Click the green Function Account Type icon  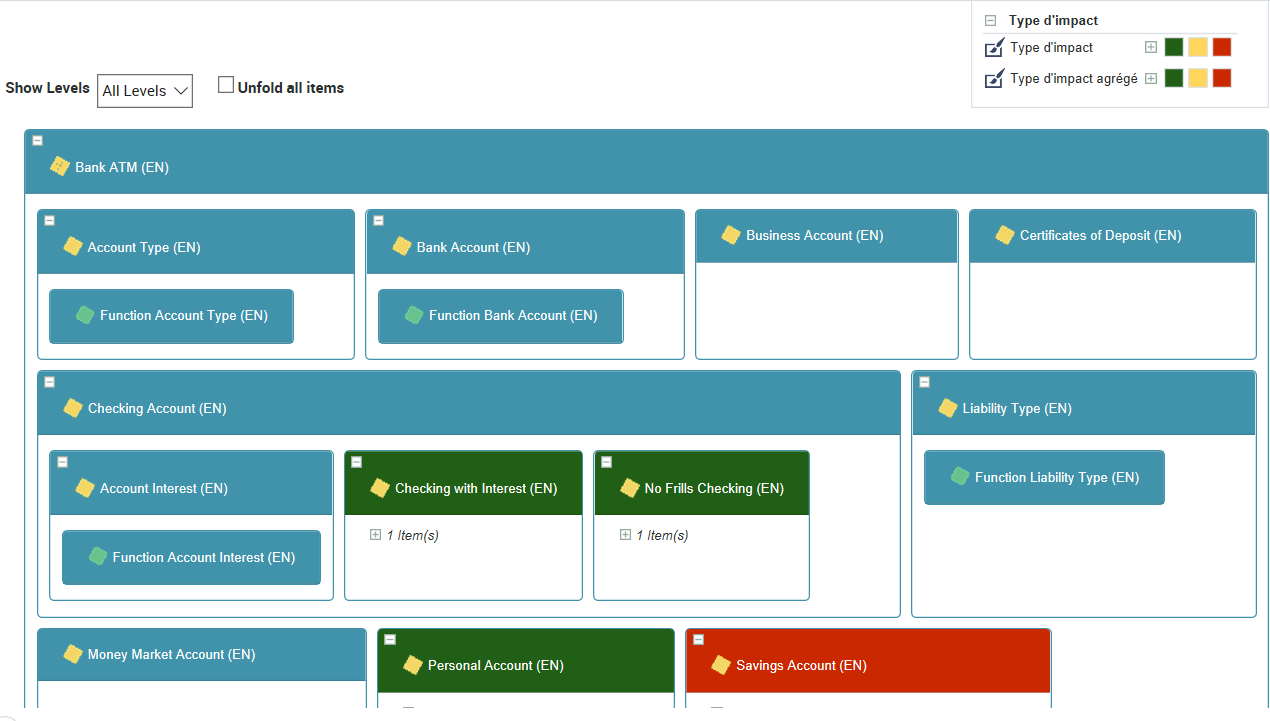point(85,315)
